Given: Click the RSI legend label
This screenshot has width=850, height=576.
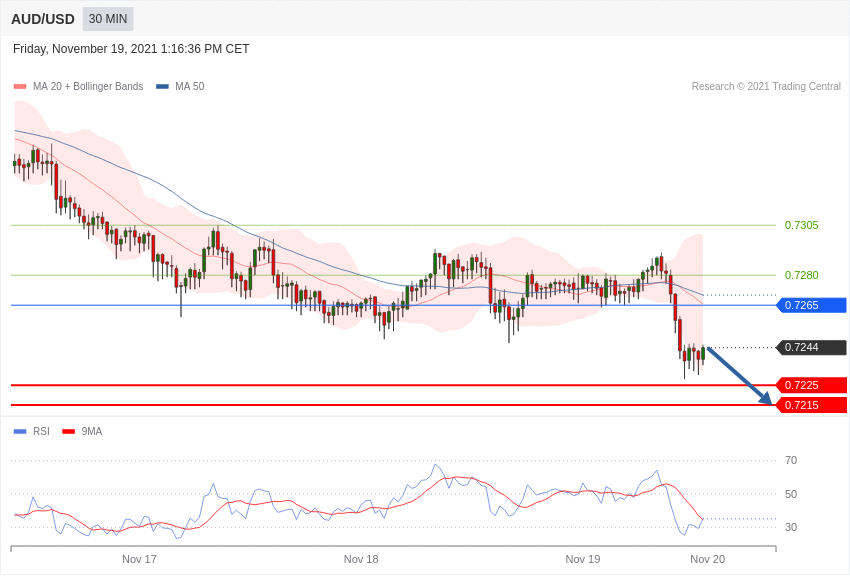Looking at the screenshot, I should click(x=41, y=431).
